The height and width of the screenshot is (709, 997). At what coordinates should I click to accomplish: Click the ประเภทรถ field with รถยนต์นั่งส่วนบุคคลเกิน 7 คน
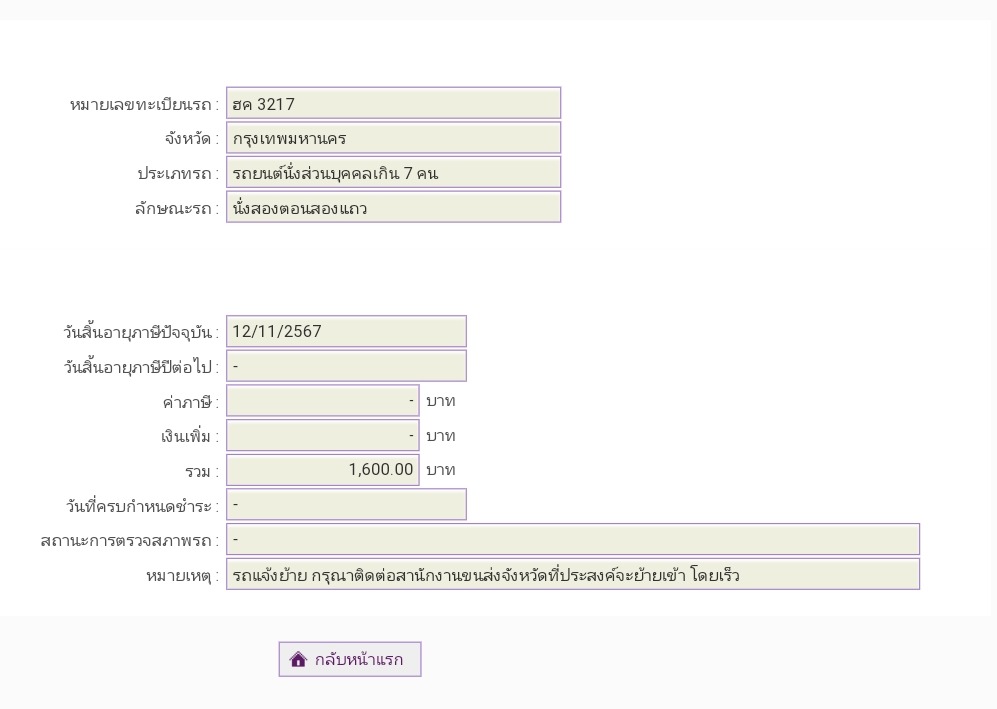coord(394,172)
